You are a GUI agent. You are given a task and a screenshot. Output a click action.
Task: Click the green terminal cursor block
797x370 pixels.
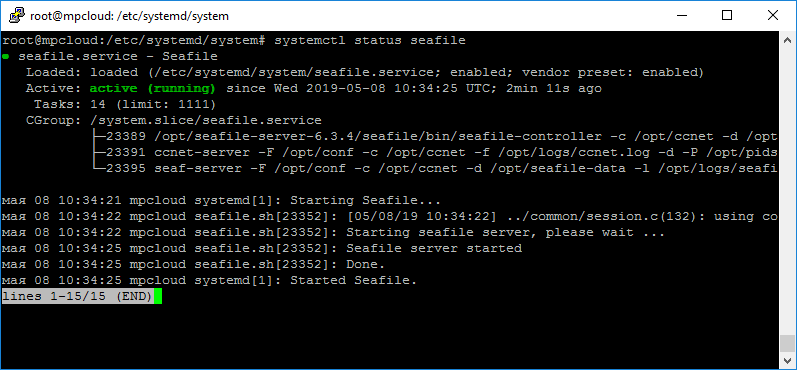coord(158,296)
